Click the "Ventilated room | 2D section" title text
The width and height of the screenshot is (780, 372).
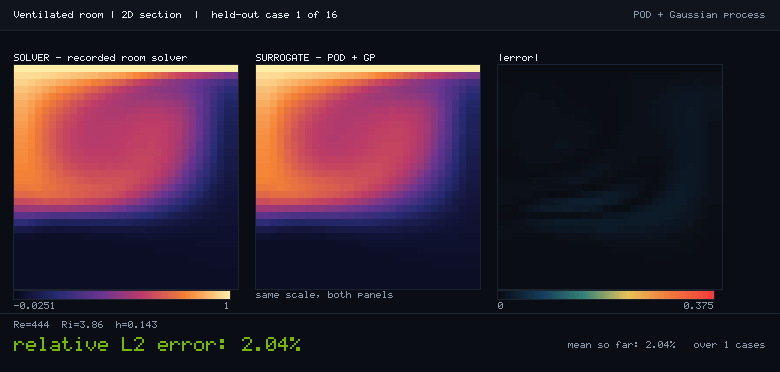point(98,15)
